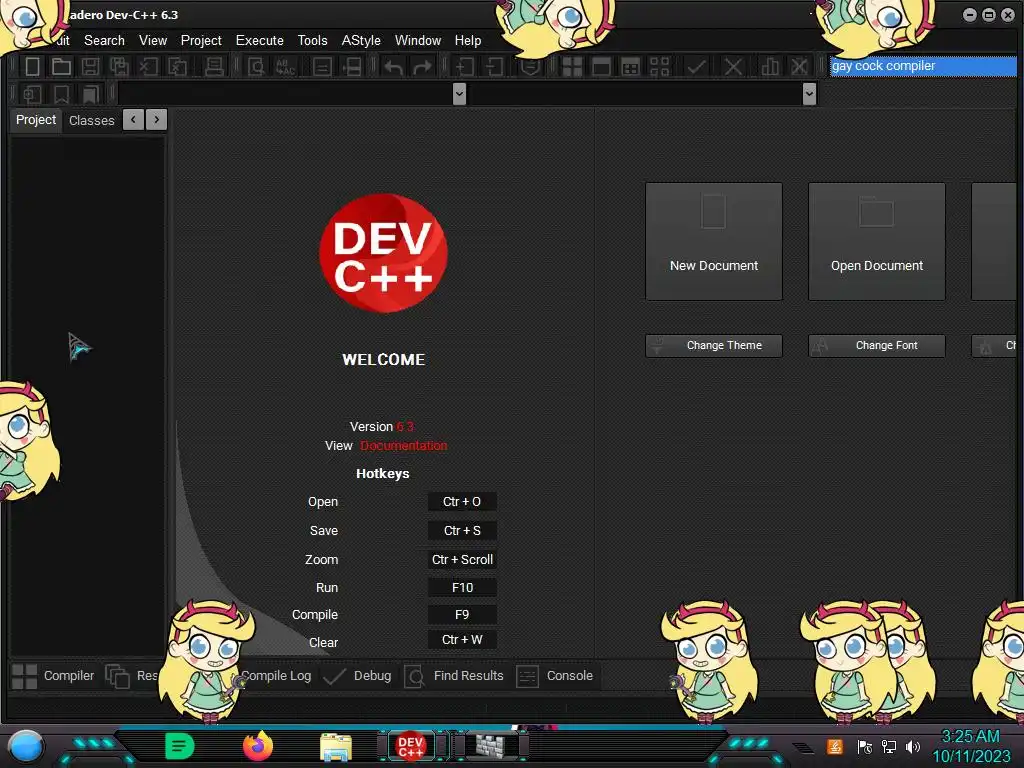Open the Console bottom tab
This screenshot has width=1024, height=768.
click(x=554, y=676)
